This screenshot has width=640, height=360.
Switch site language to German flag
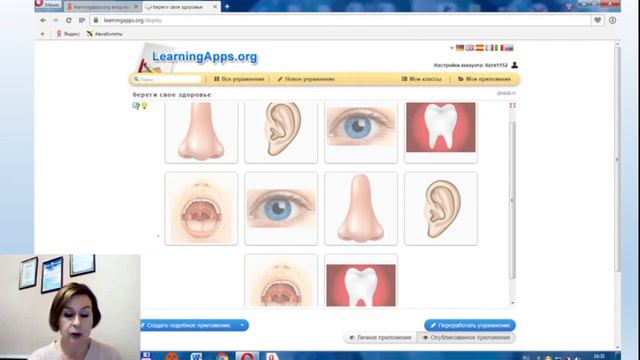coord(460,48)
